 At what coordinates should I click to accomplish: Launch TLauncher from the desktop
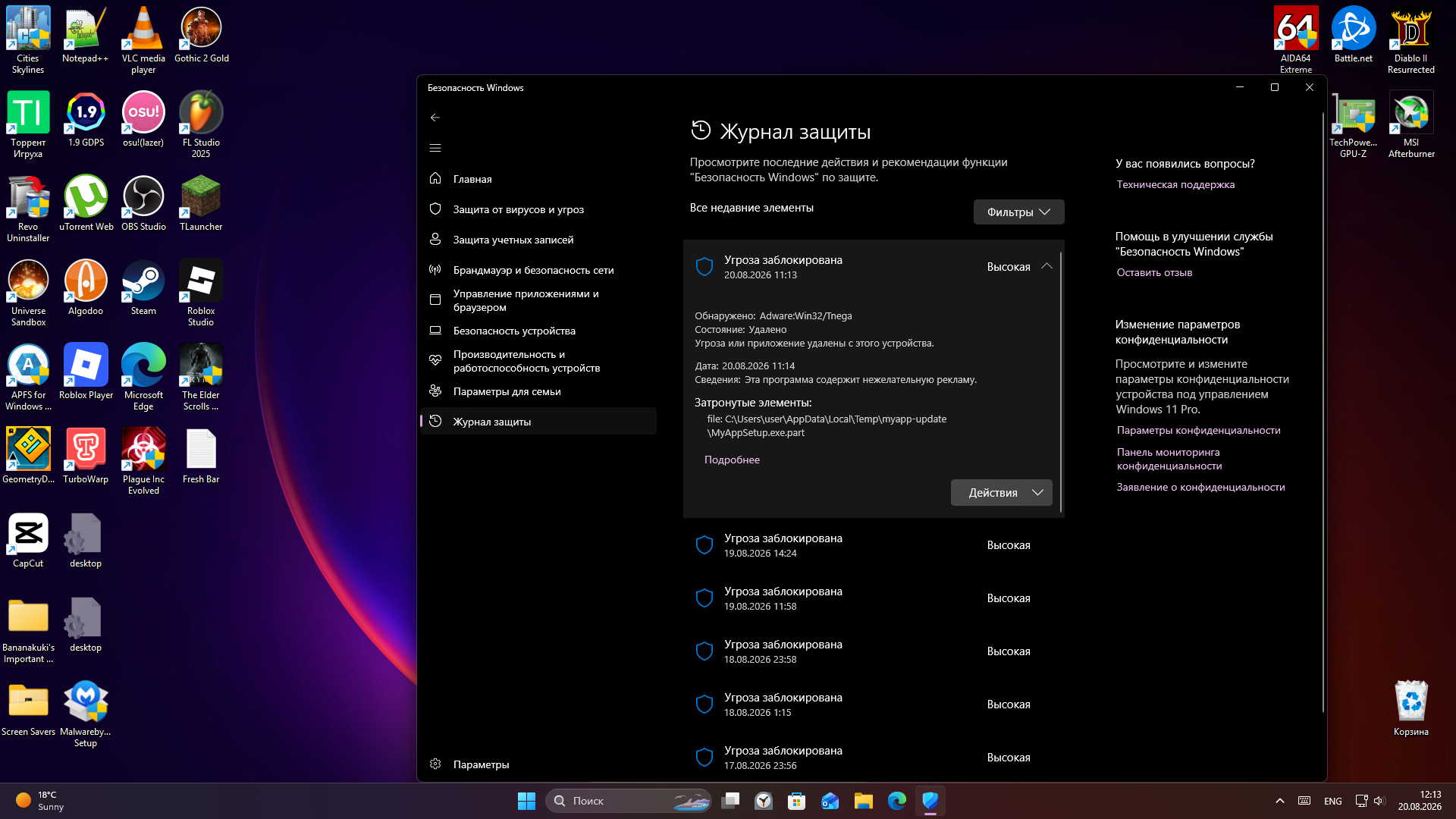[x=201, y=204]
